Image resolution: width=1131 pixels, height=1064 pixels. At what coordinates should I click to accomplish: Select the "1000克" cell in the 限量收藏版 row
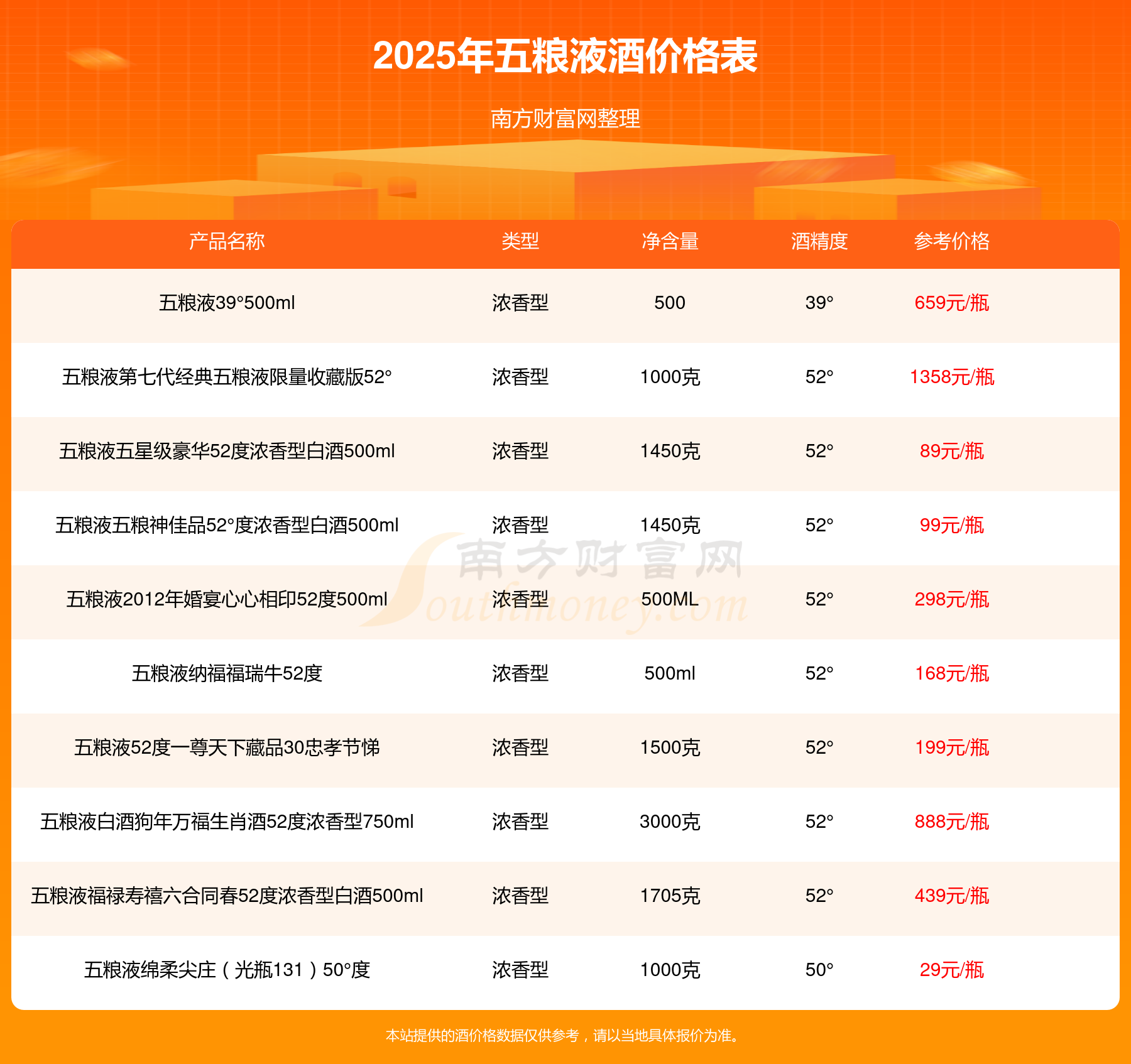coord(670,377)
